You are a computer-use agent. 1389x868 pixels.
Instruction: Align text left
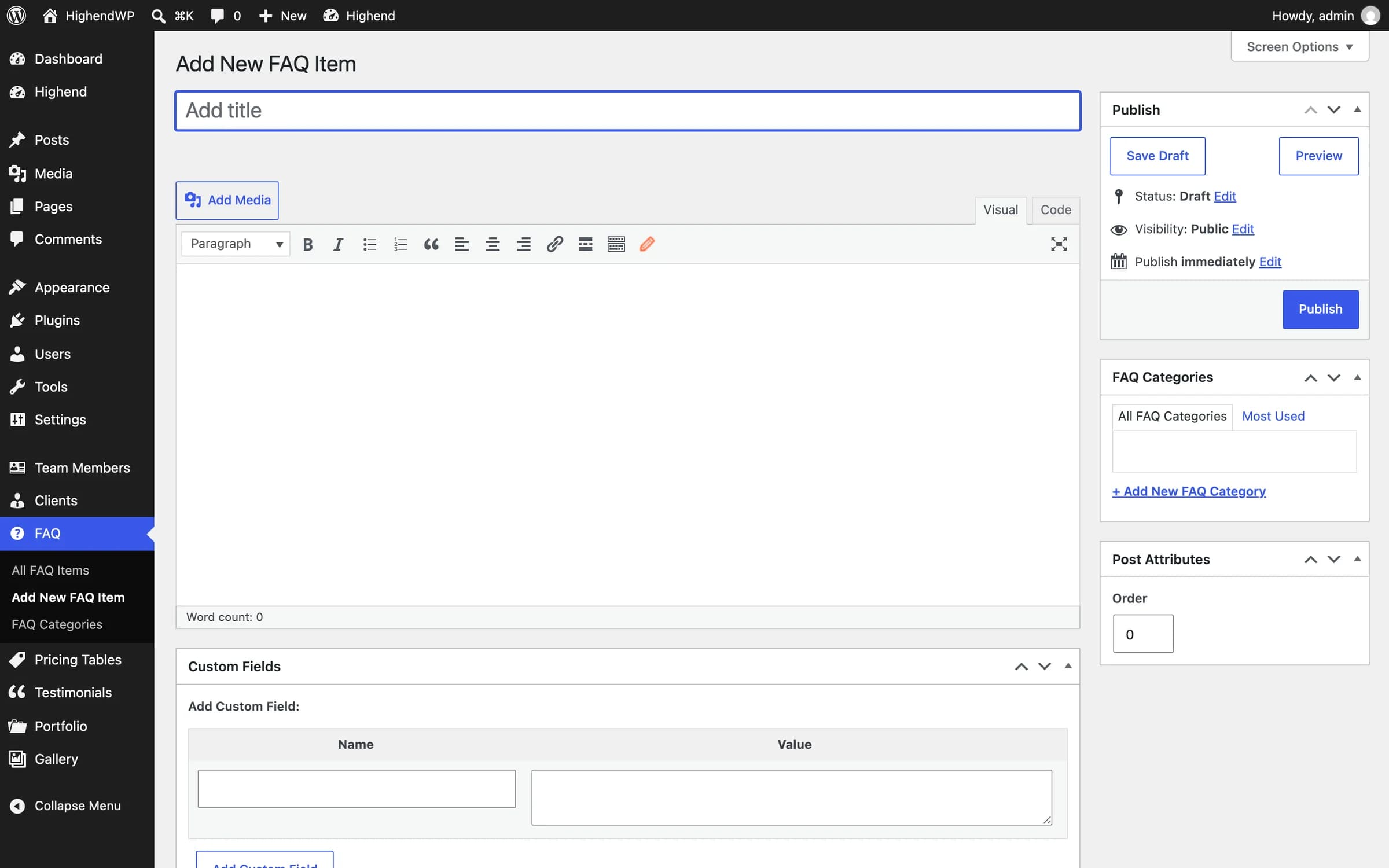(462, 244)
